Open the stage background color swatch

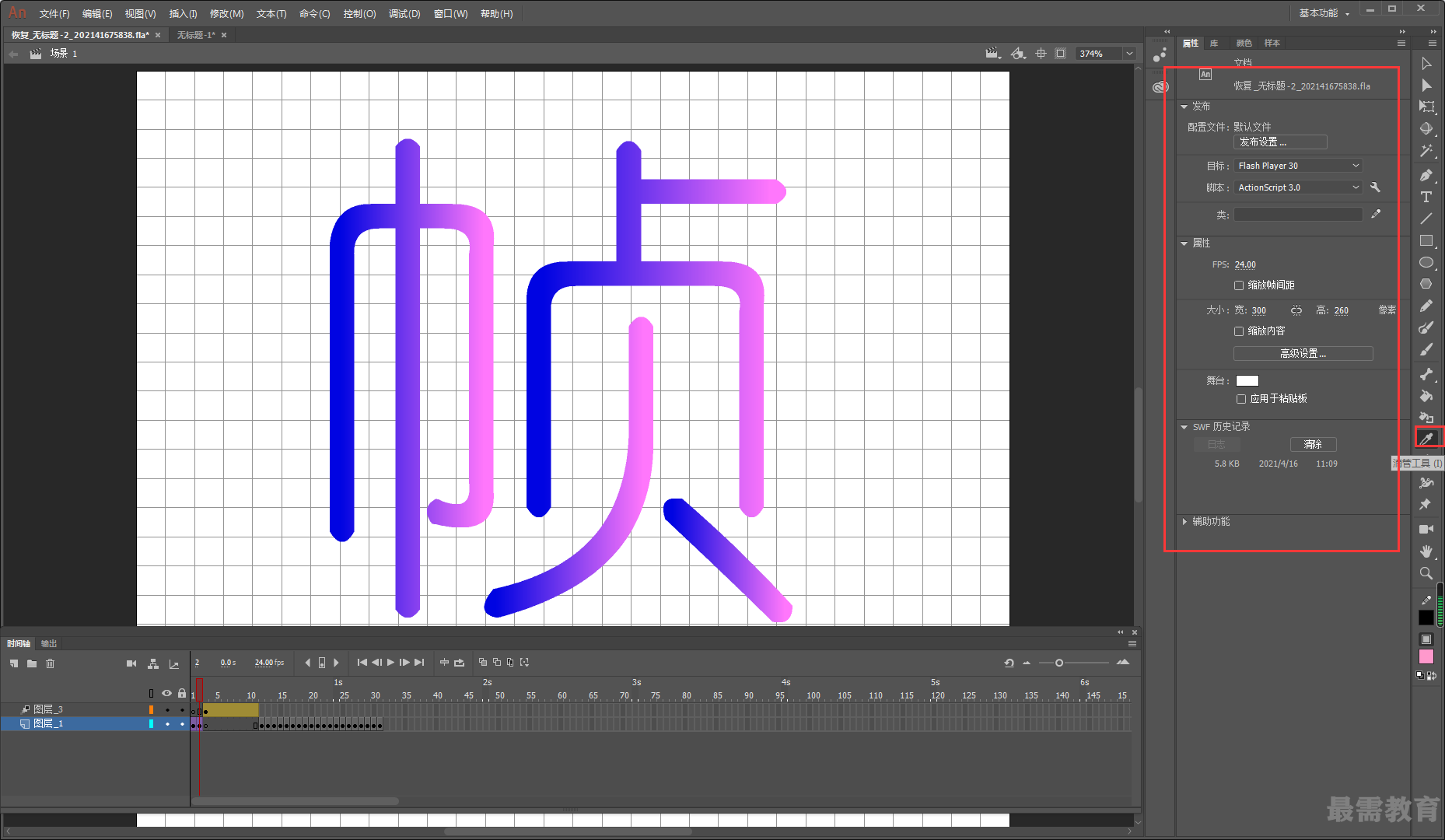pyautogui.click(x=1247, y=381)
